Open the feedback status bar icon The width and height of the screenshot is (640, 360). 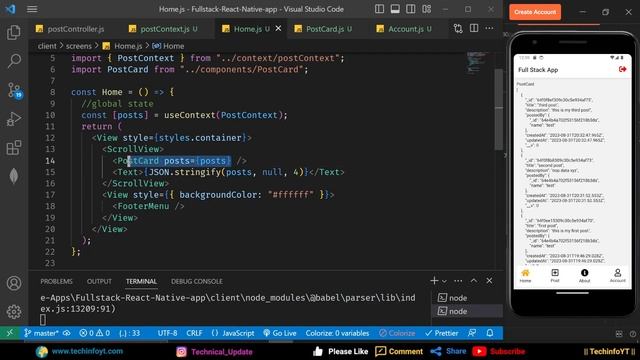472,333
